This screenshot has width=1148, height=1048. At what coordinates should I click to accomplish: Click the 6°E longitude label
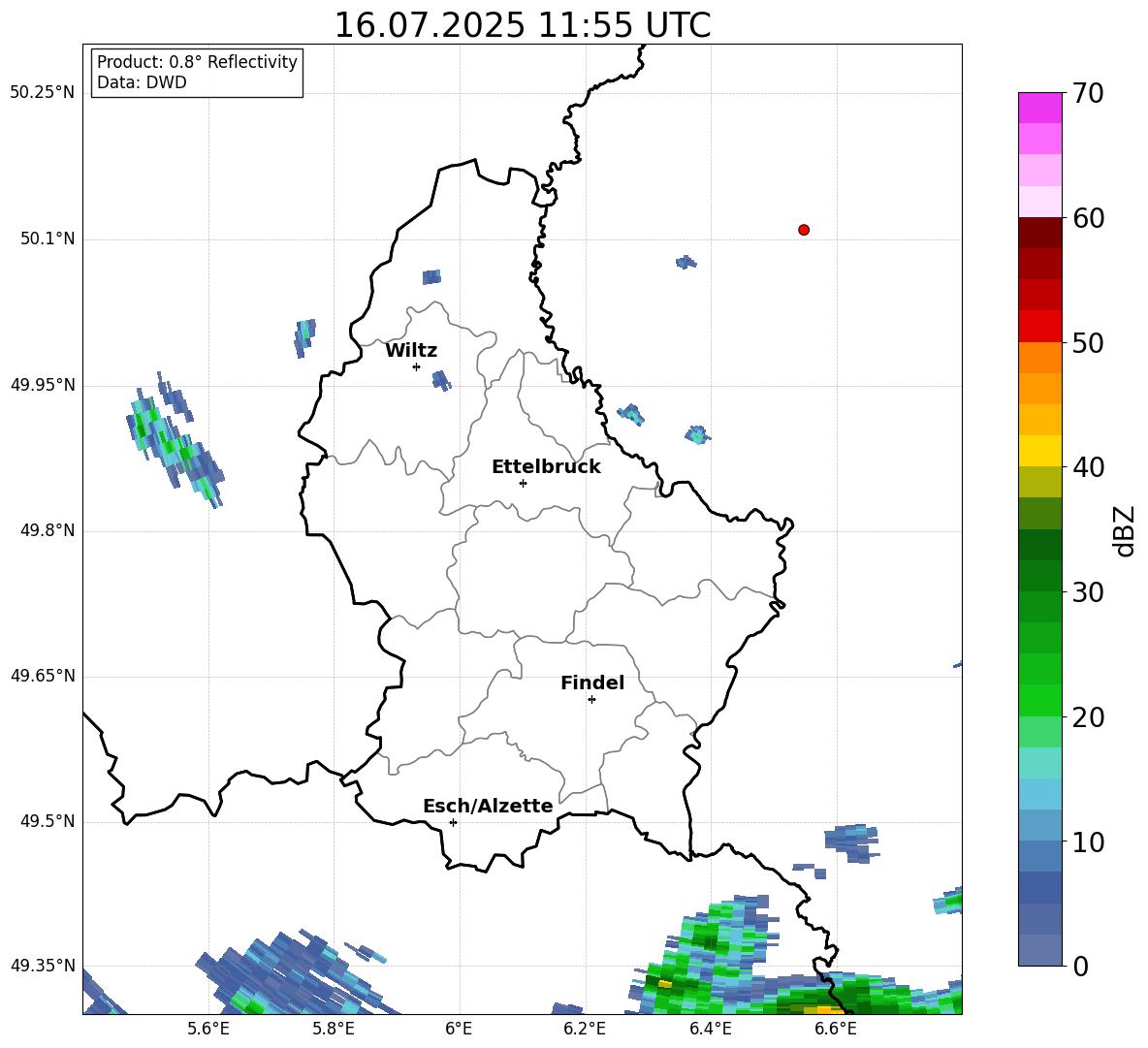point(459,1029)
